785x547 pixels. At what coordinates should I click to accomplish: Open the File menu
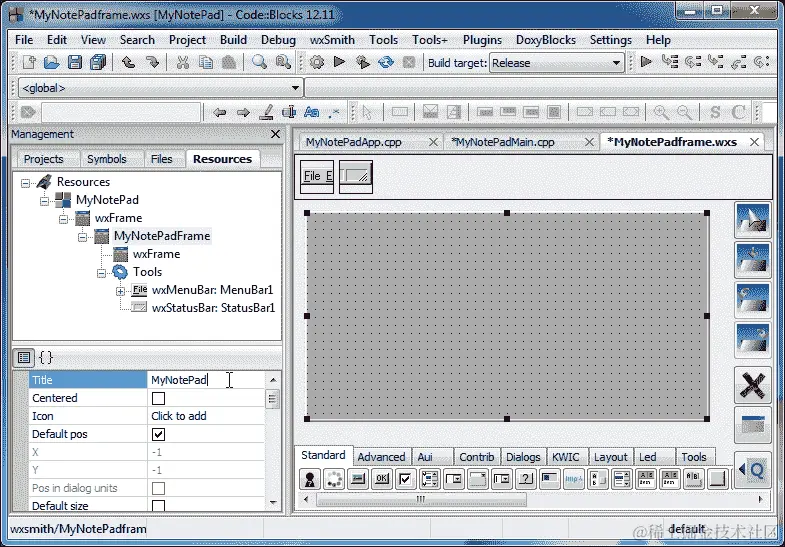(x=24, y=40)
